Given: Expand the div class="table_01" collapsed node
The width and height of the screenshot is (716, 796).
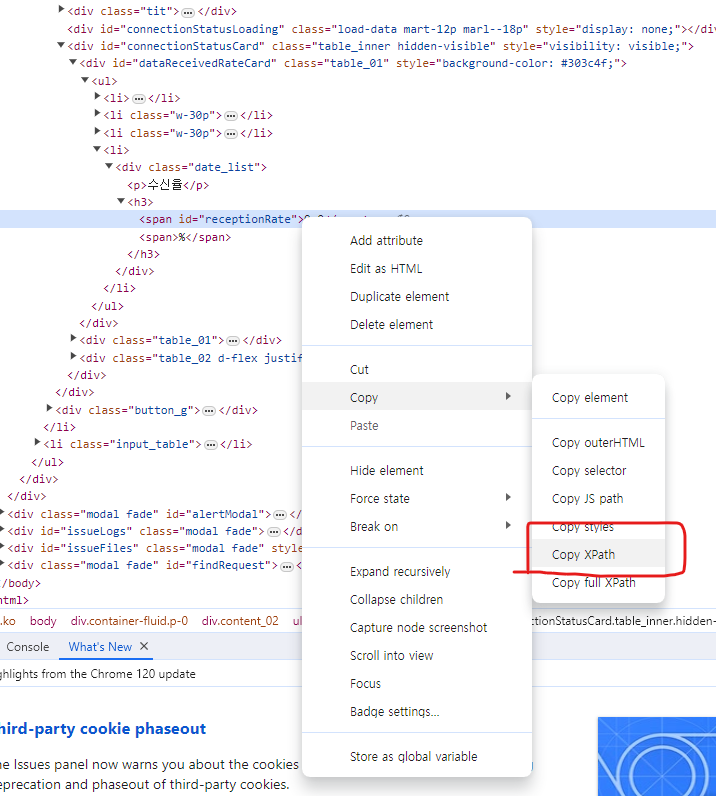Looking at the screenshot, I should 74,338.
